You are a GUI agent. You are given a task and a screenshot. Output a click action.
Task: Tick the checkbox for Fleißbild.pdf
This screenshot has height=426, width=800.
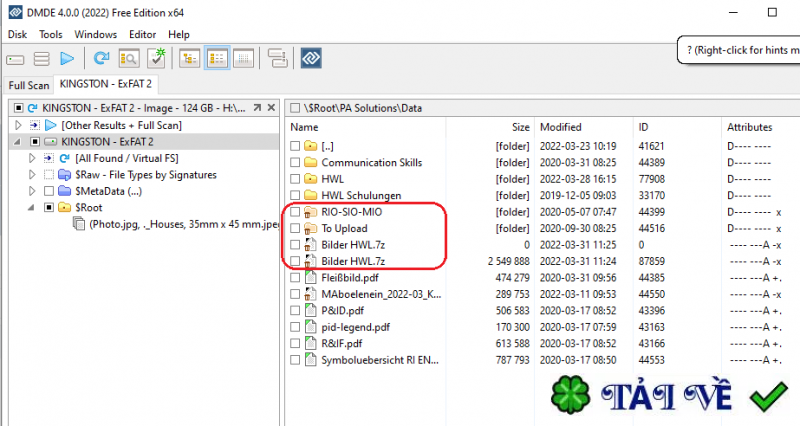(x=295, y=278)
